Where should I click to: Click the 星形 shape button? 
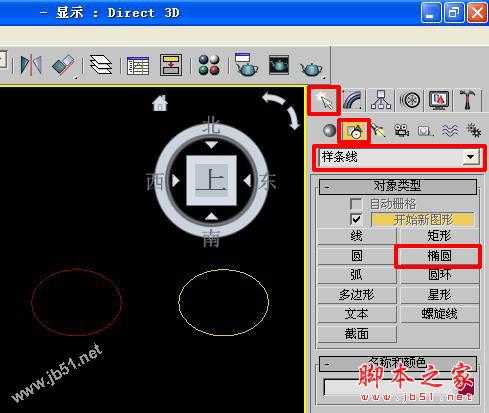pyautogui.click(x=439, y=295)
